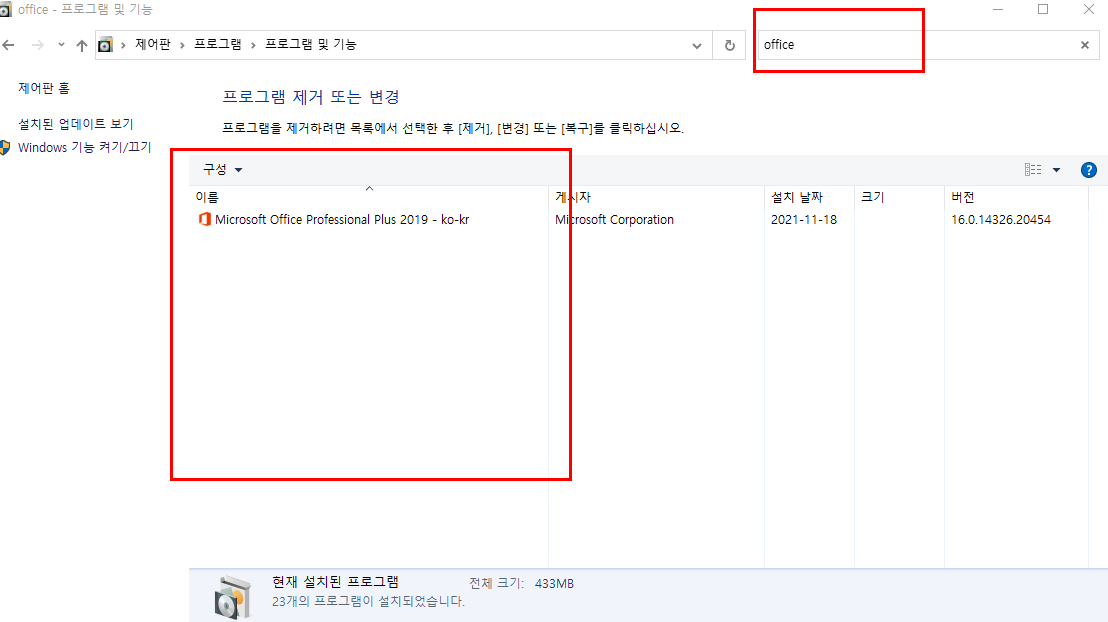
Task: Maximize the Programs and Features window
Action: pyautogui.click(x=1043, y=9)
